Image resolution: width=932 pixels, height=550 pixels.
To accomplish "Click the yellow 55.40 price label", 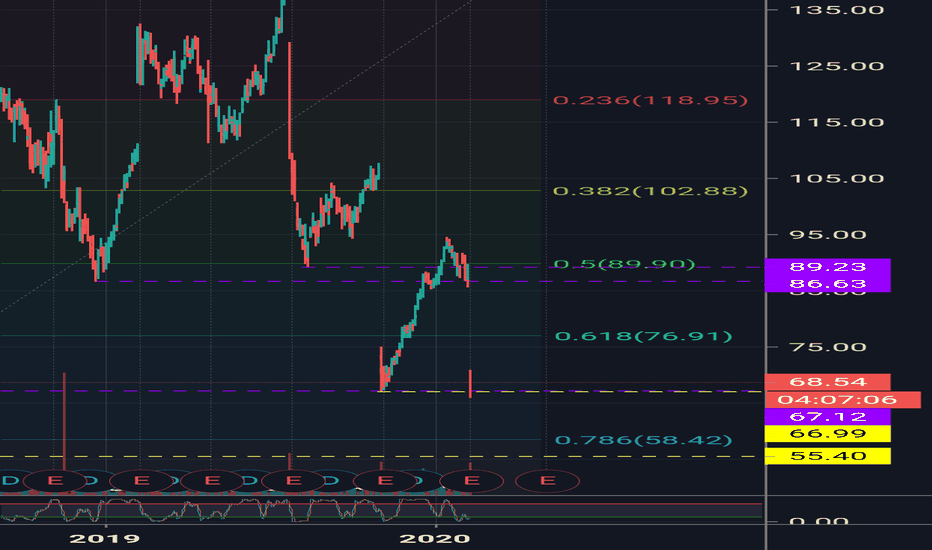I will tap(827, 456).
